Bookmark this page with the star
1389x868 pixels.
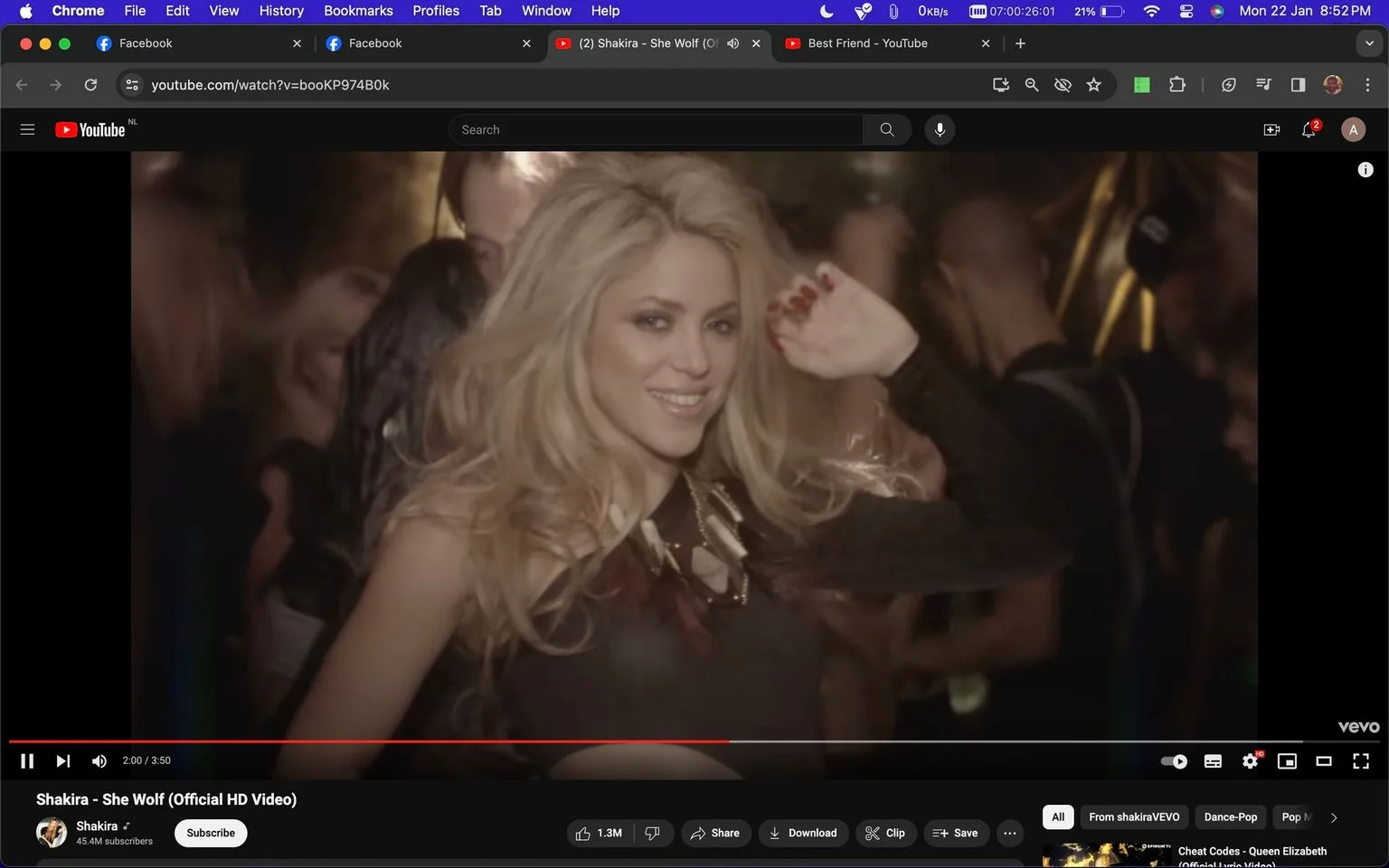pos(1094,85)
